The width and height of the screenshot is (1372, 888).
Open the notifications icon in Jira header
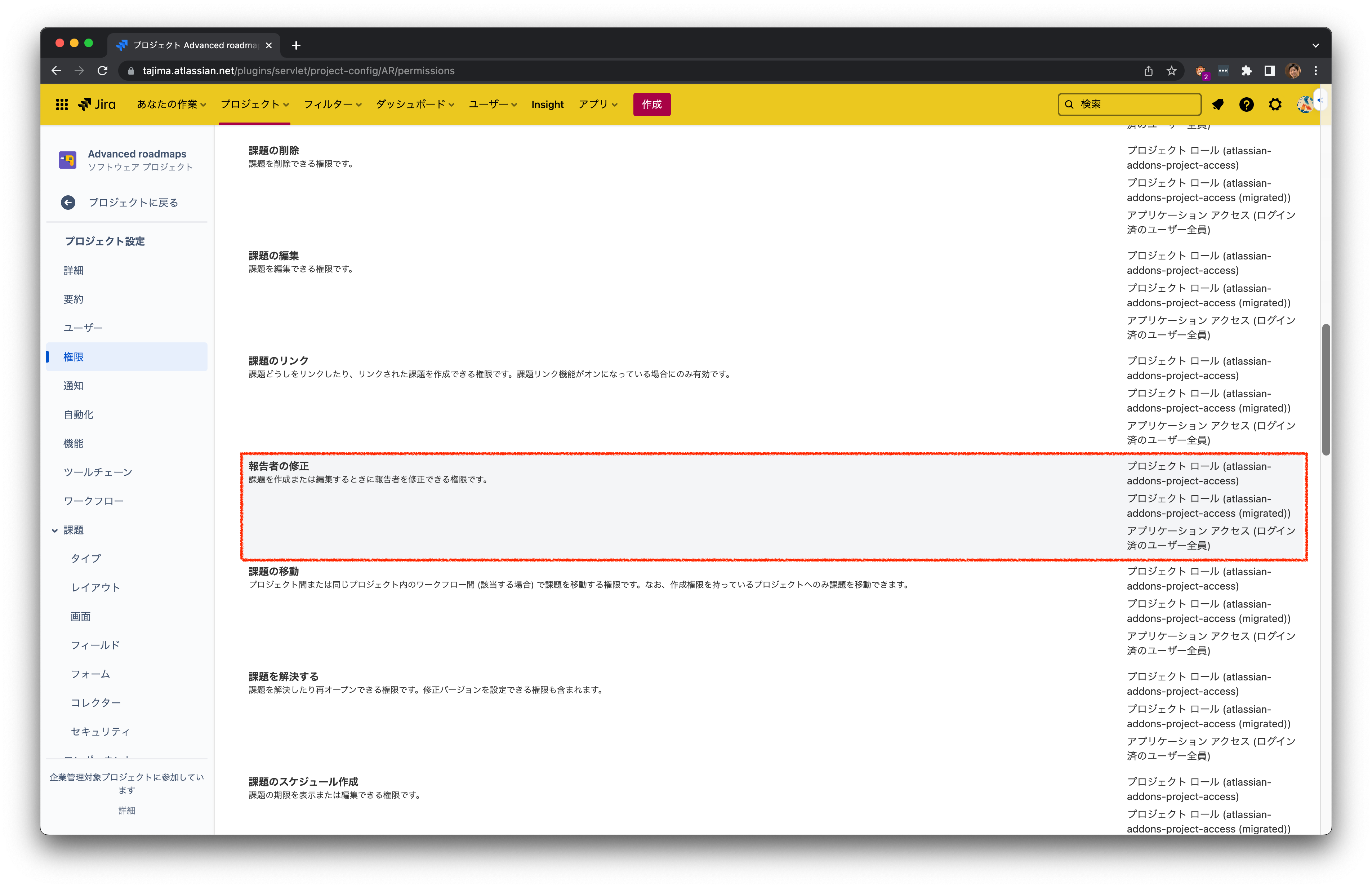[x=1217, y=105]
